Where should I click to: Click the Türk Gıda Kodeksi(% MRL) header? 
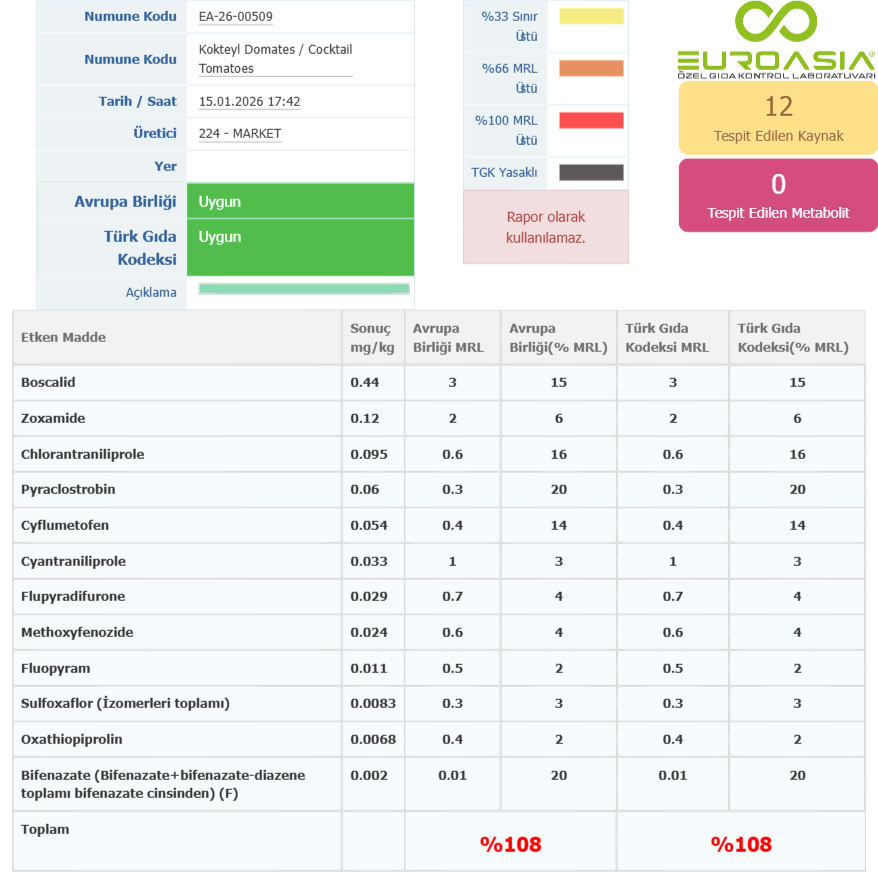pos(792,338)
